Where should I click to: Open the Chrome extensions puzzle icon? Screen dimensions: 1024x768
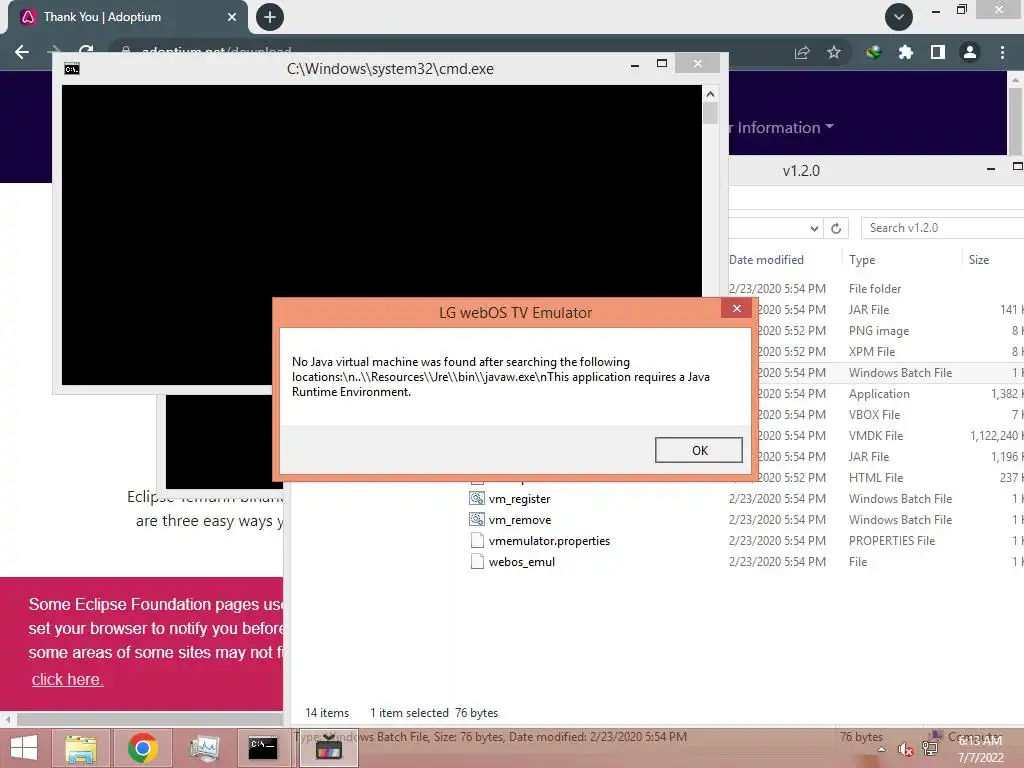coord(906,52)
